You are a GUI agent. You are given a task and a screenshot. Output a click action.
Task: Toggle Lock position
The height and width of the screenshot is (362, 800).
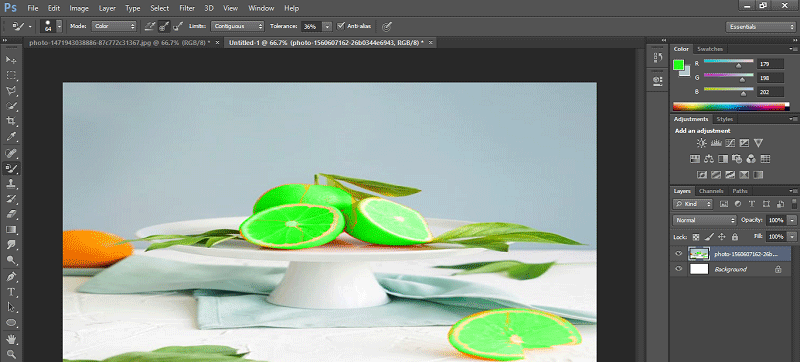pos(722,237)
